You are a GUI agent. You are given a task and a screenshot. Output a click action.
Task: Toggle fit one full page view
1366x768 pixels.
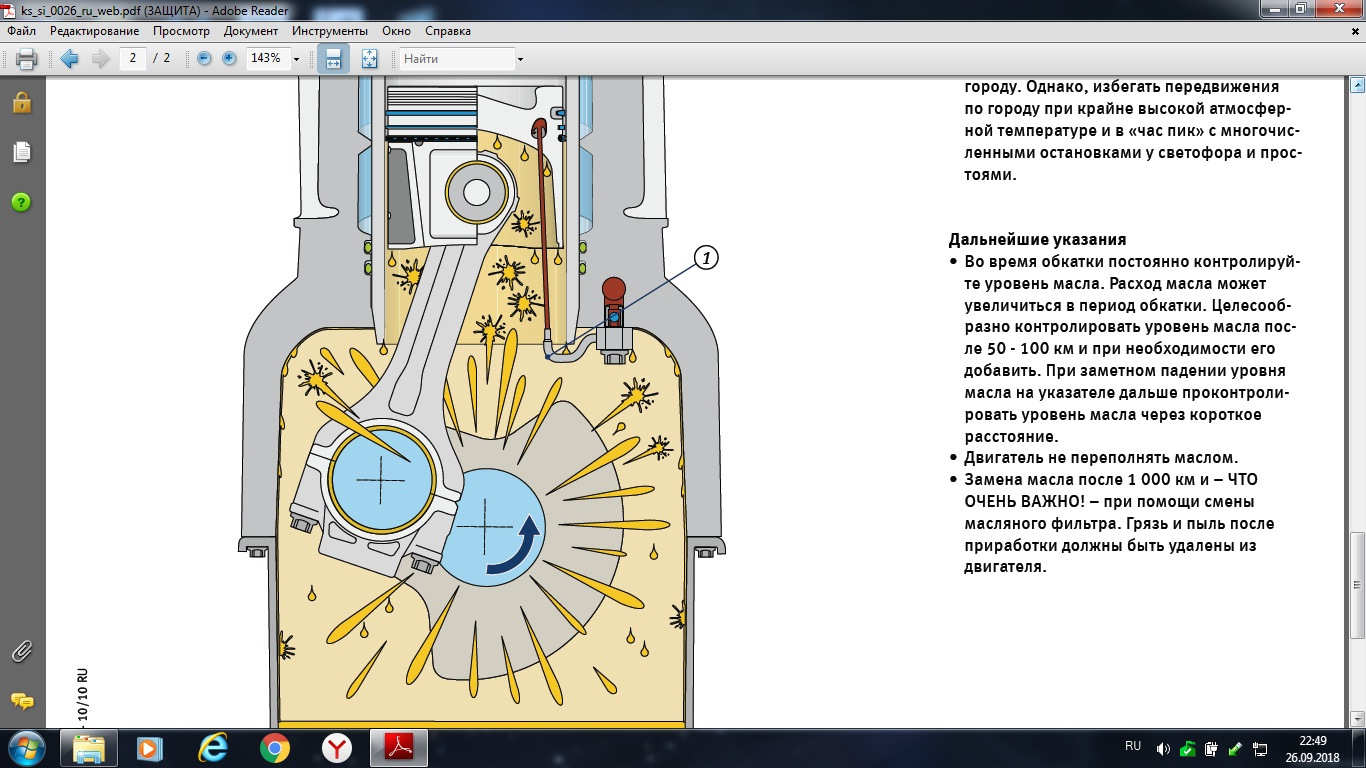coord(368,59)
